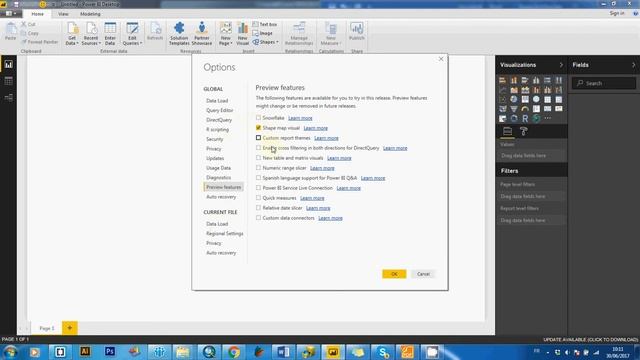Enable Quick measures checkbox
Image resolution: width=640 pixels, height=360 pixels.
pyautogui.click(x=258, y=198)
